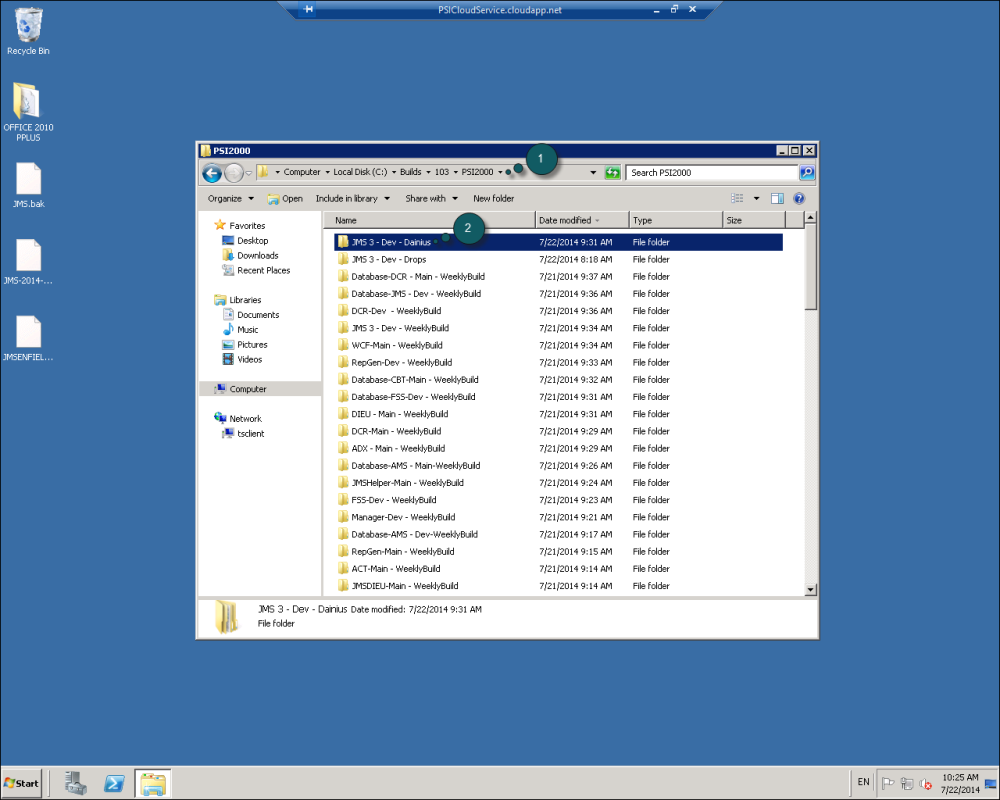Expand the Share with dropdown
1000x800 pixels.
point(431,198)
